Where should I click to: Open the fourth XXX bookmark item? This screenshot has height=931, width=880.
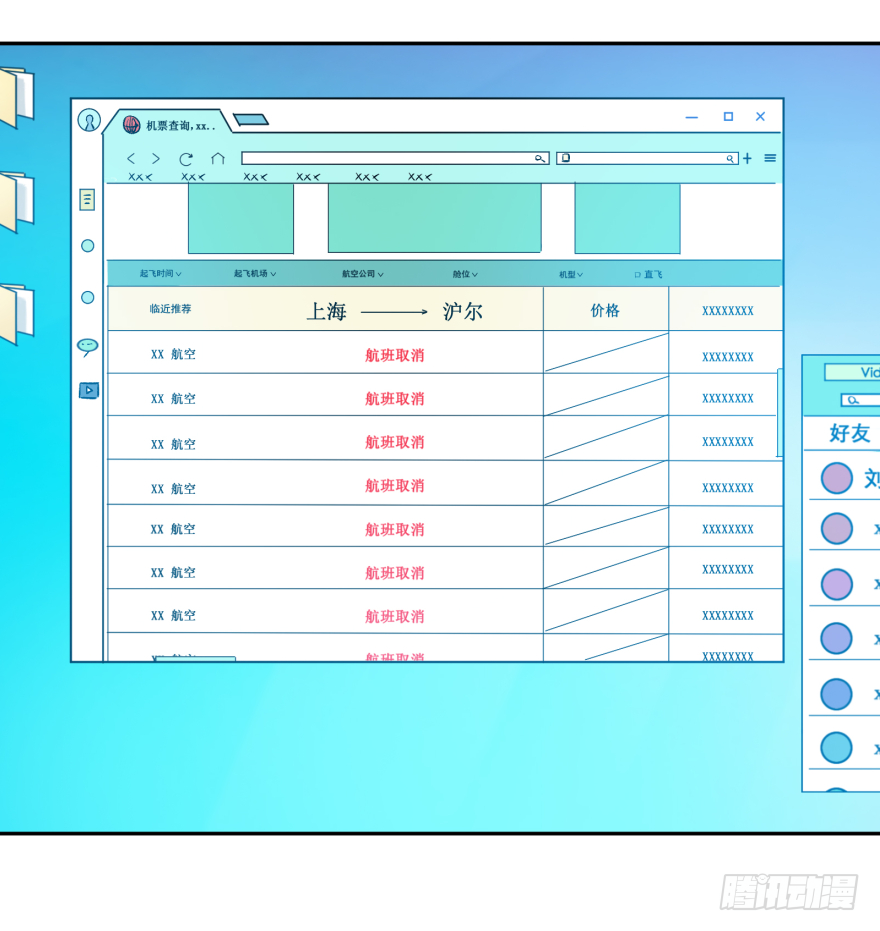pyautogui.click(x=308, y=177)
